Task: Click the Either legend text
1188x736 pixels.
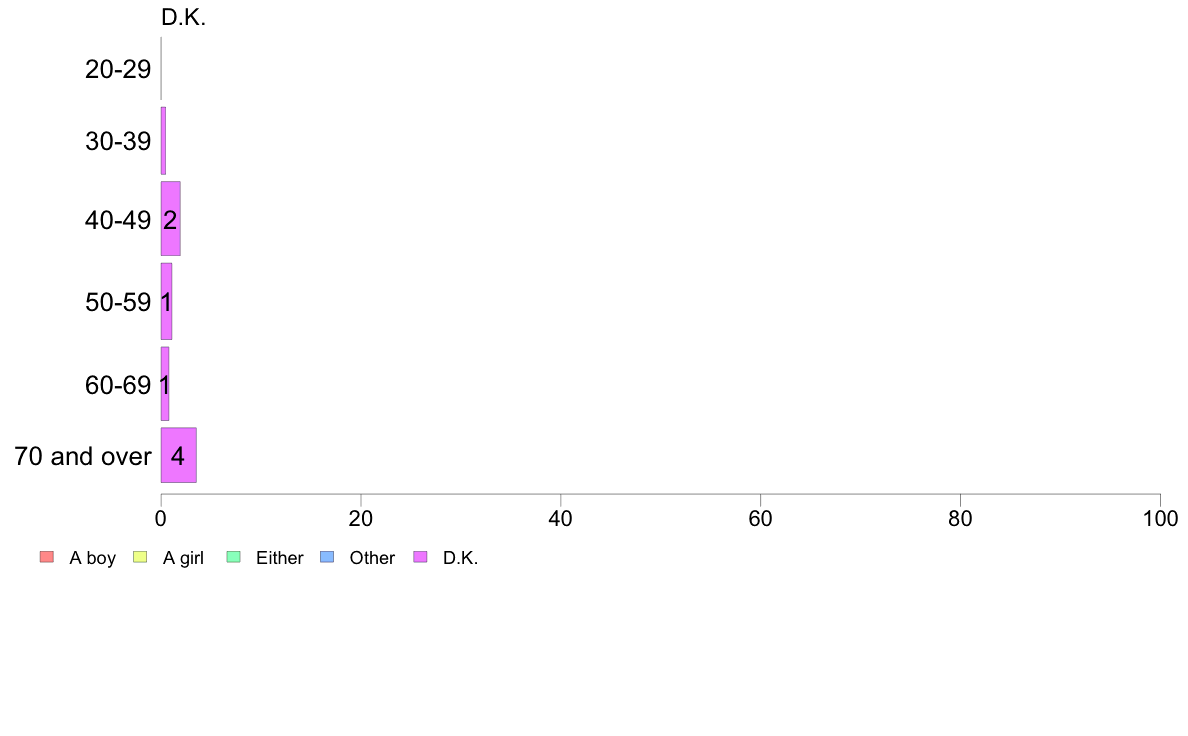Action: [x=280, y=558]
